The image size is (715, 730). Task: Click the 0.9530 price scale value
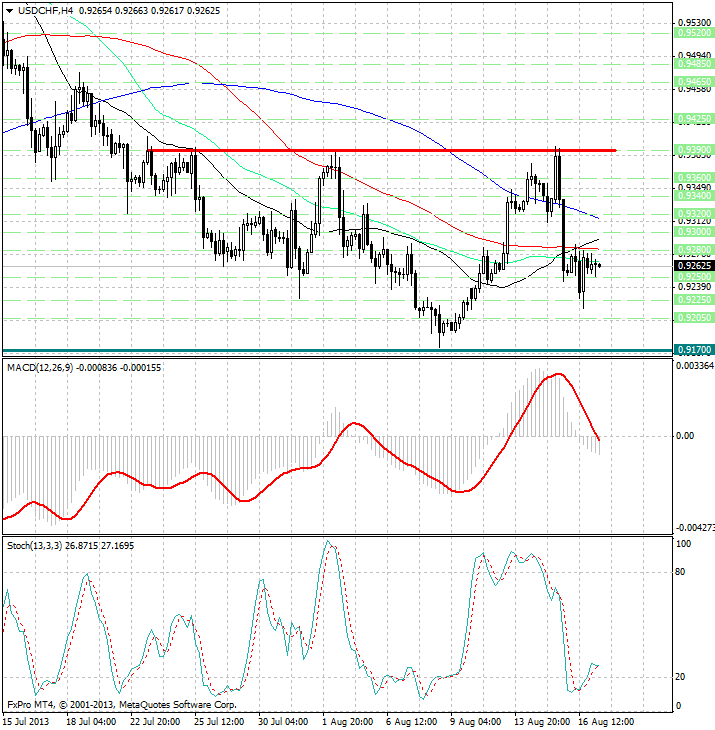[695, 22]
